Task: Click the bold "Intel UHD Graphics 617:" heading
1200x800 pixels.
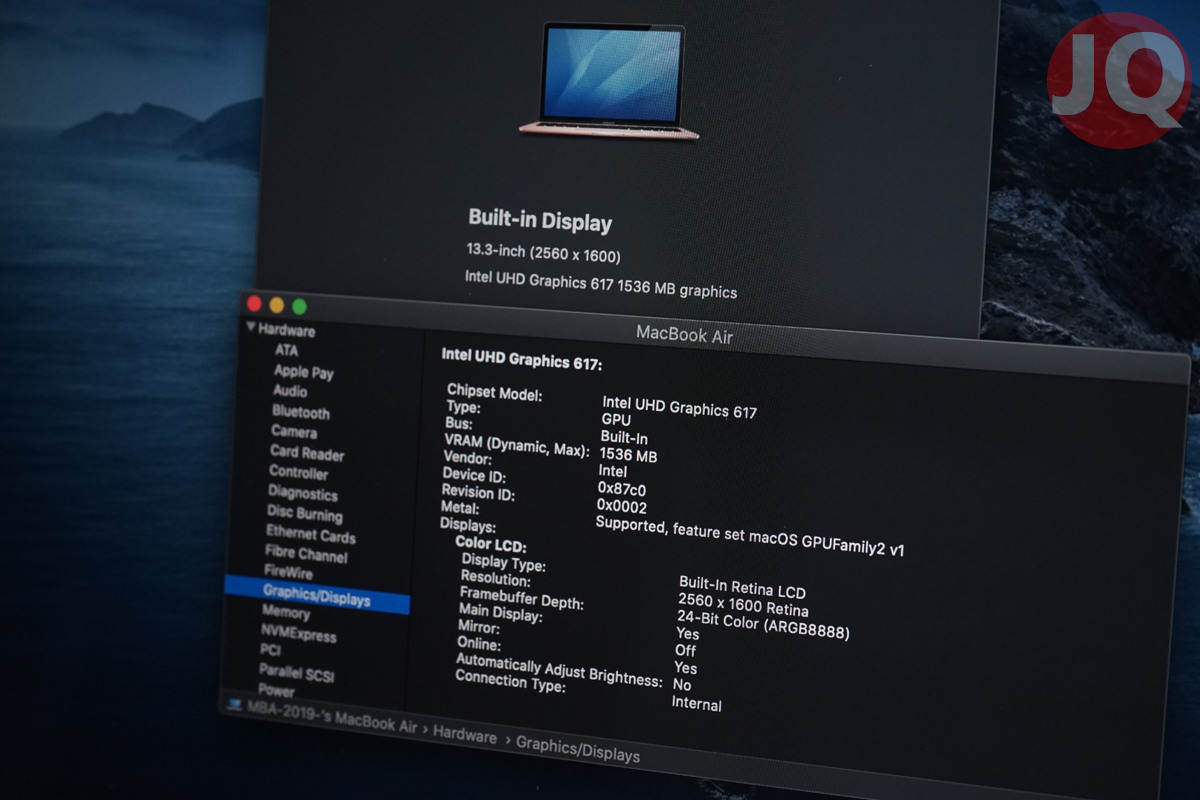Action: [521, 359]
